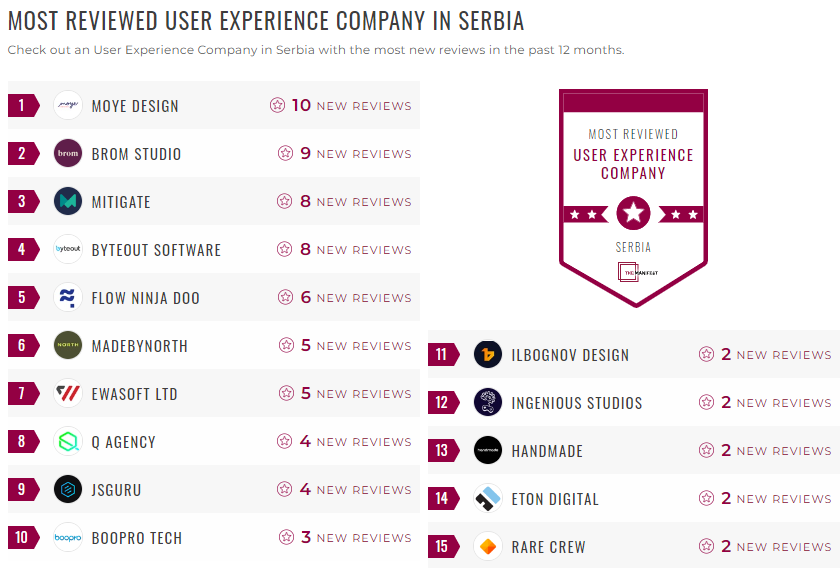
Task: Open the Handmade company link
Action: pos(547,451)
